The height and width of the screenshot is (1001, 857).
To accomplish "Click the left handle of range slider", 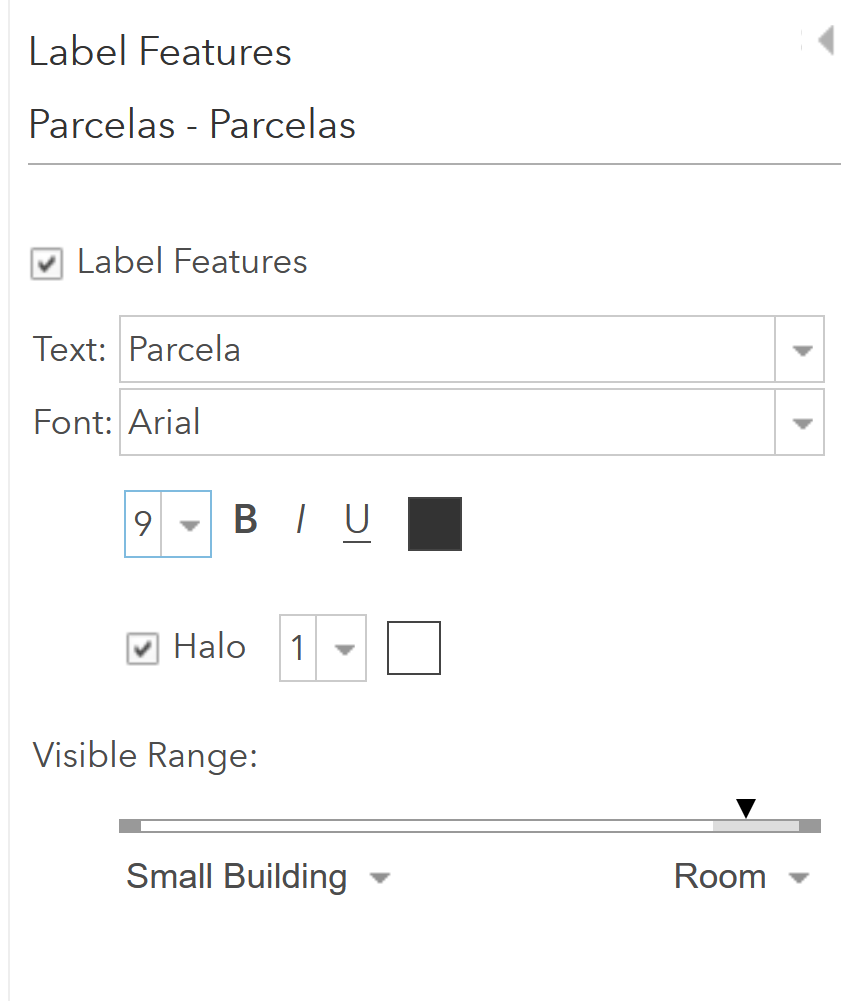I will click(x=130, y=826).
